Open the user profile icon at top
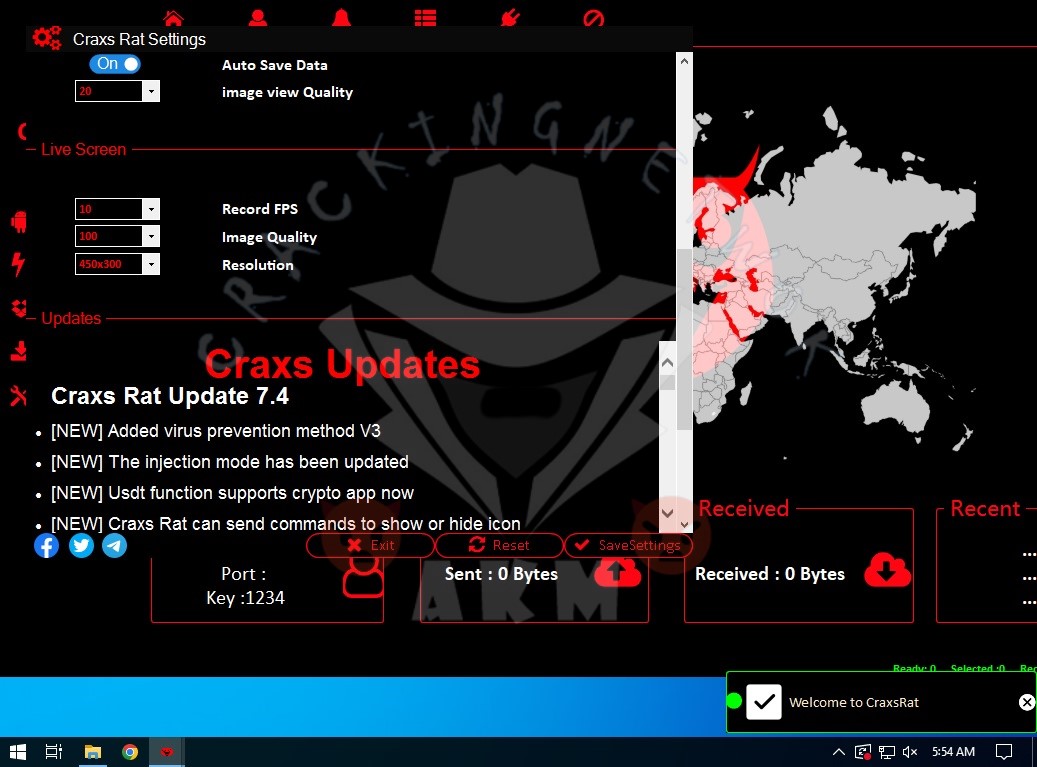Viewport: 1037px width, 767px height. 258,17
